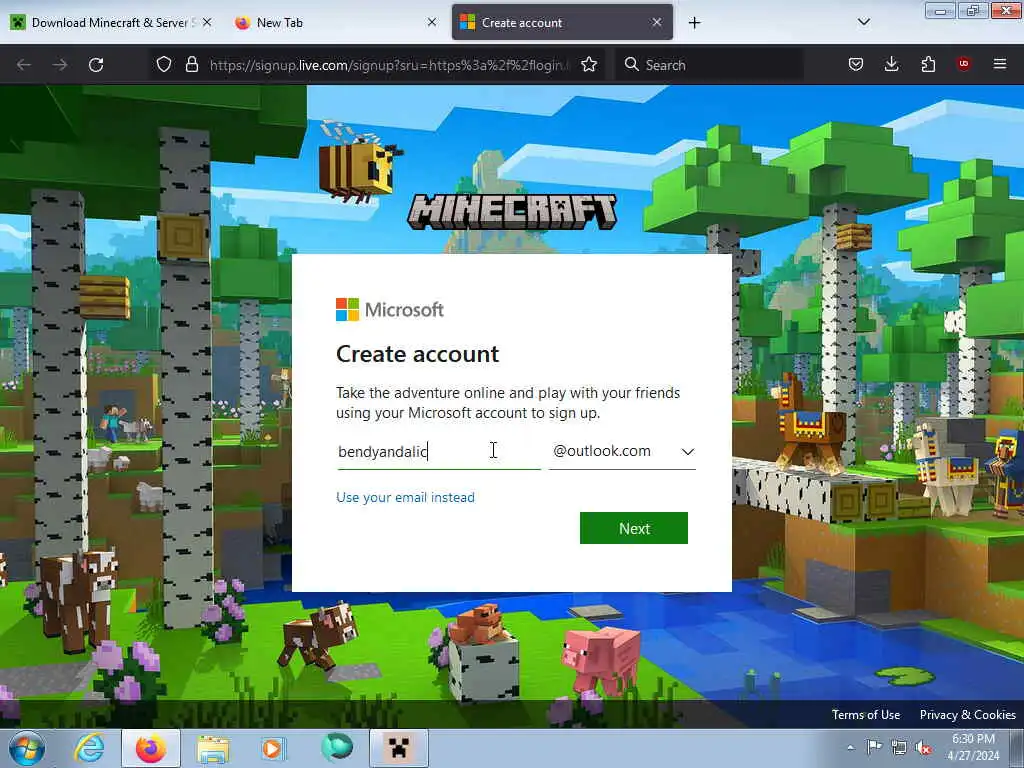Switch to Download Minecraft & Server tab
1024x768 pixels.
coord(111,23)
